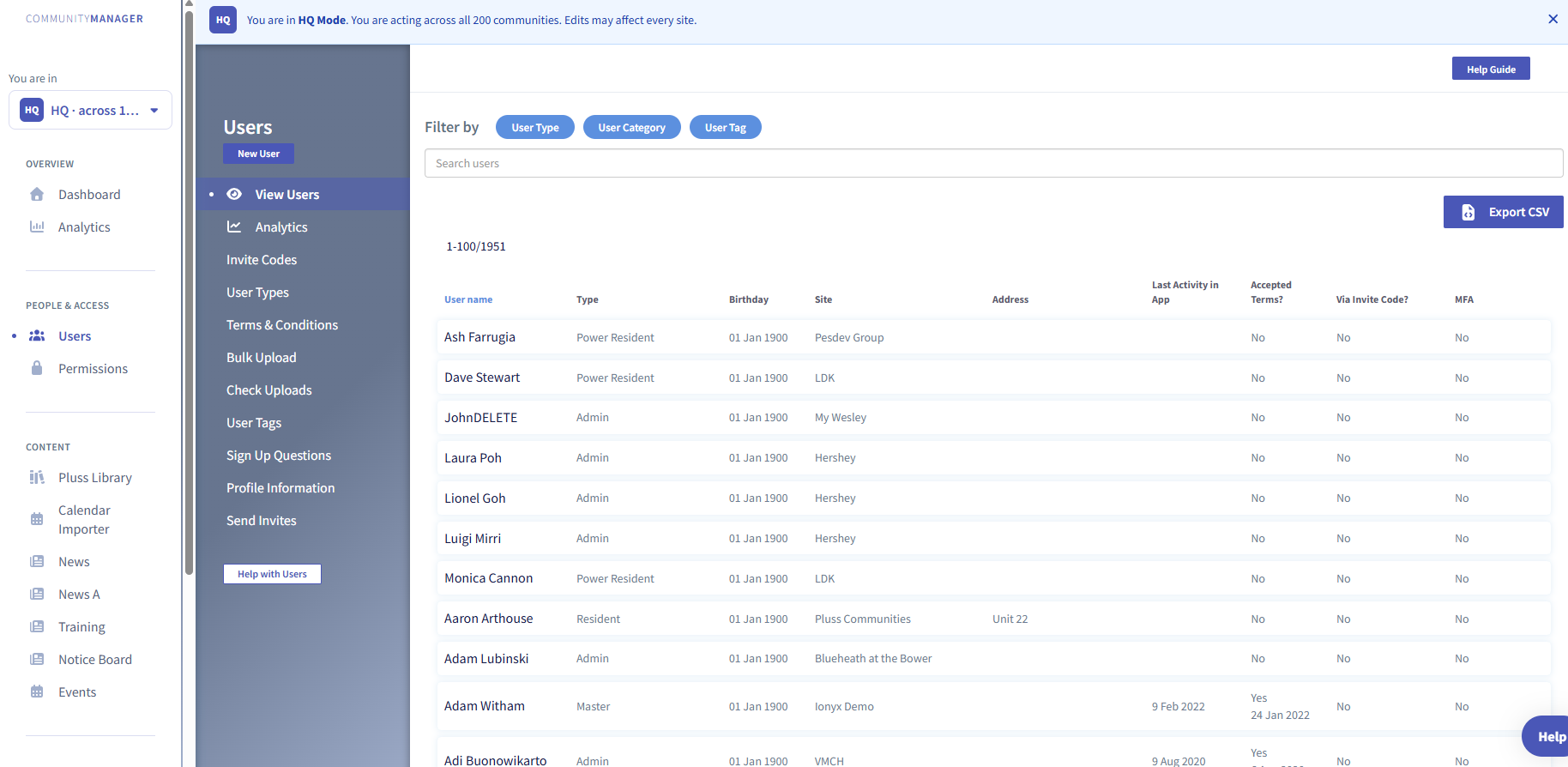Select Check Uploads menu item

269,390
